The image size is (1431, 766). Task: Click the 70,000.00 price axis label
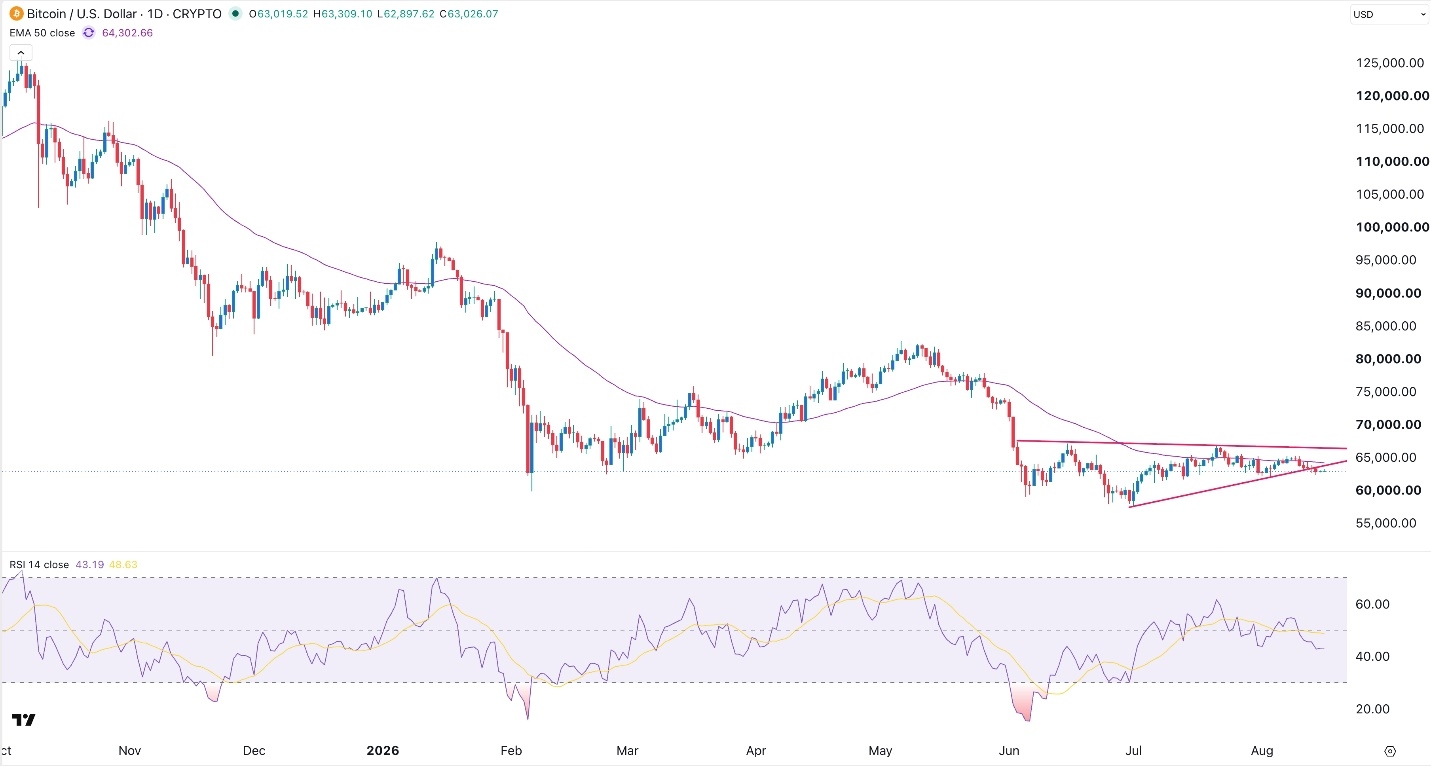click(1388, 425)
